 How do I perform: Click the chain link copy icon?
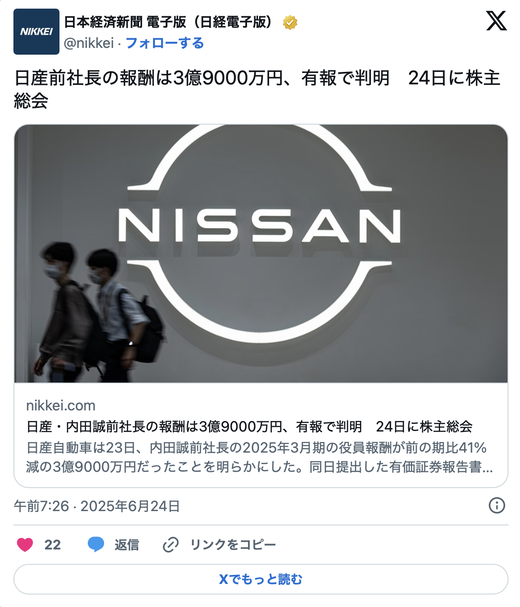coord(170,545)
